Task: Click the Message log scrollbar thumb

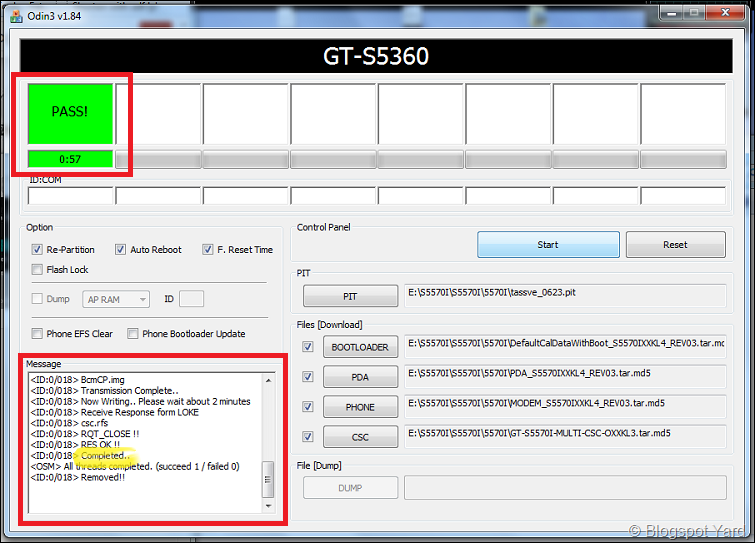Action: click(x=268, y=479)
